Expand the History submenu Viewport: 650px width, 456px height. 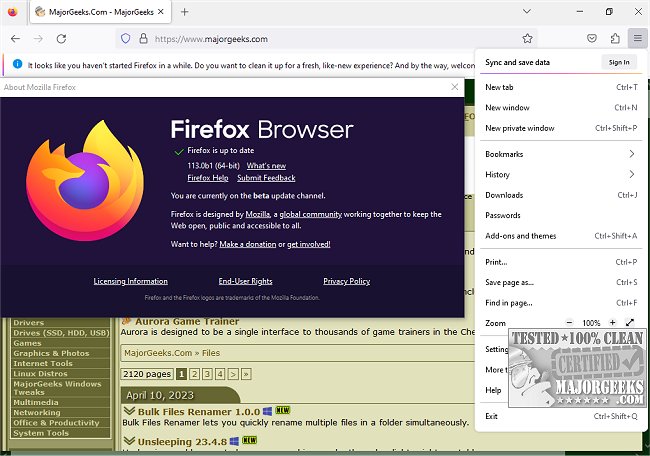tap(631, 174)
